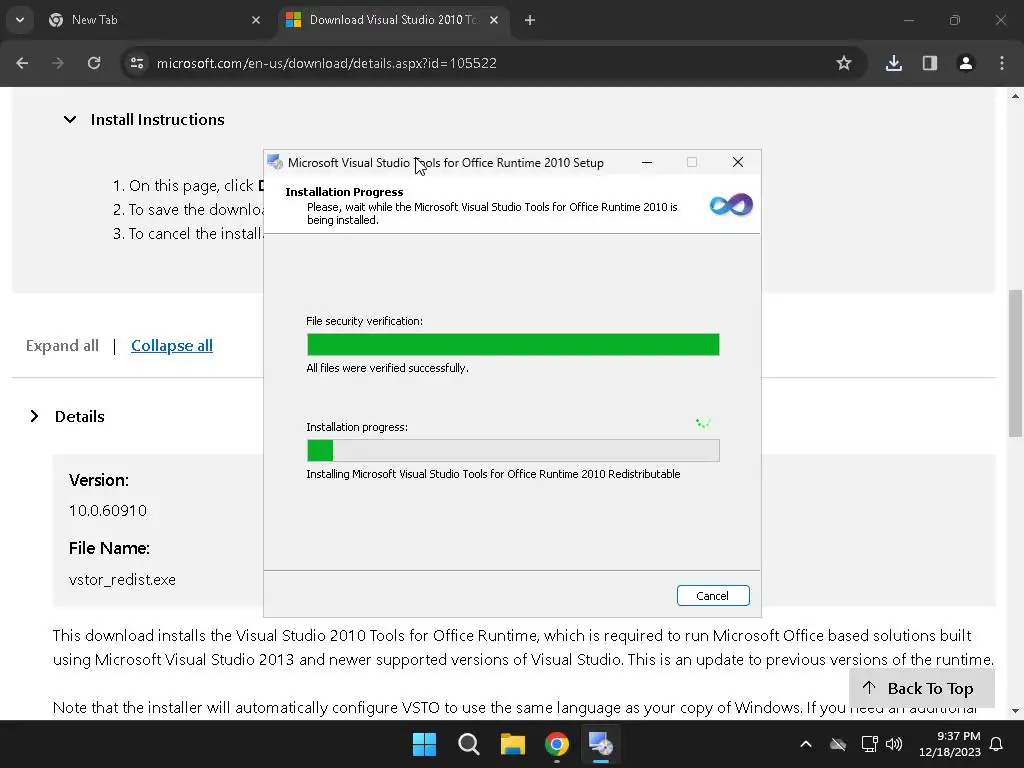Viewport: 1024px width, 768px height.
Task: Click the Collapse all link
Action: click(x=172, y=345)
